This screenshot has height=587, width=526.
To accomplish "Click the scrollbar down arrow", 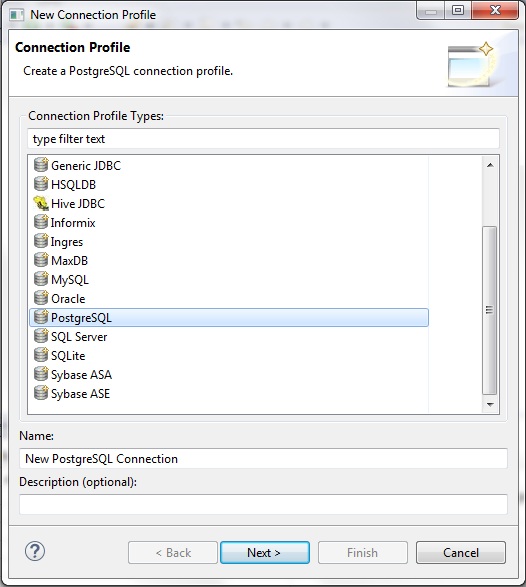I will [x=490, y=405].
